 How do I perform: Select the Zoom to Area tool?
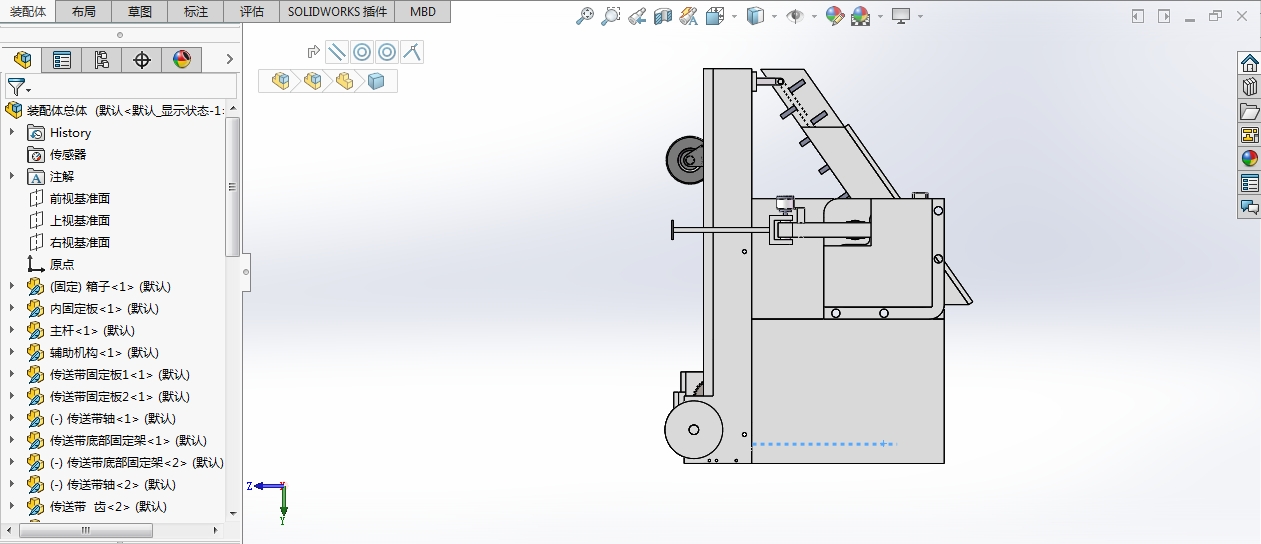[611, 16]
